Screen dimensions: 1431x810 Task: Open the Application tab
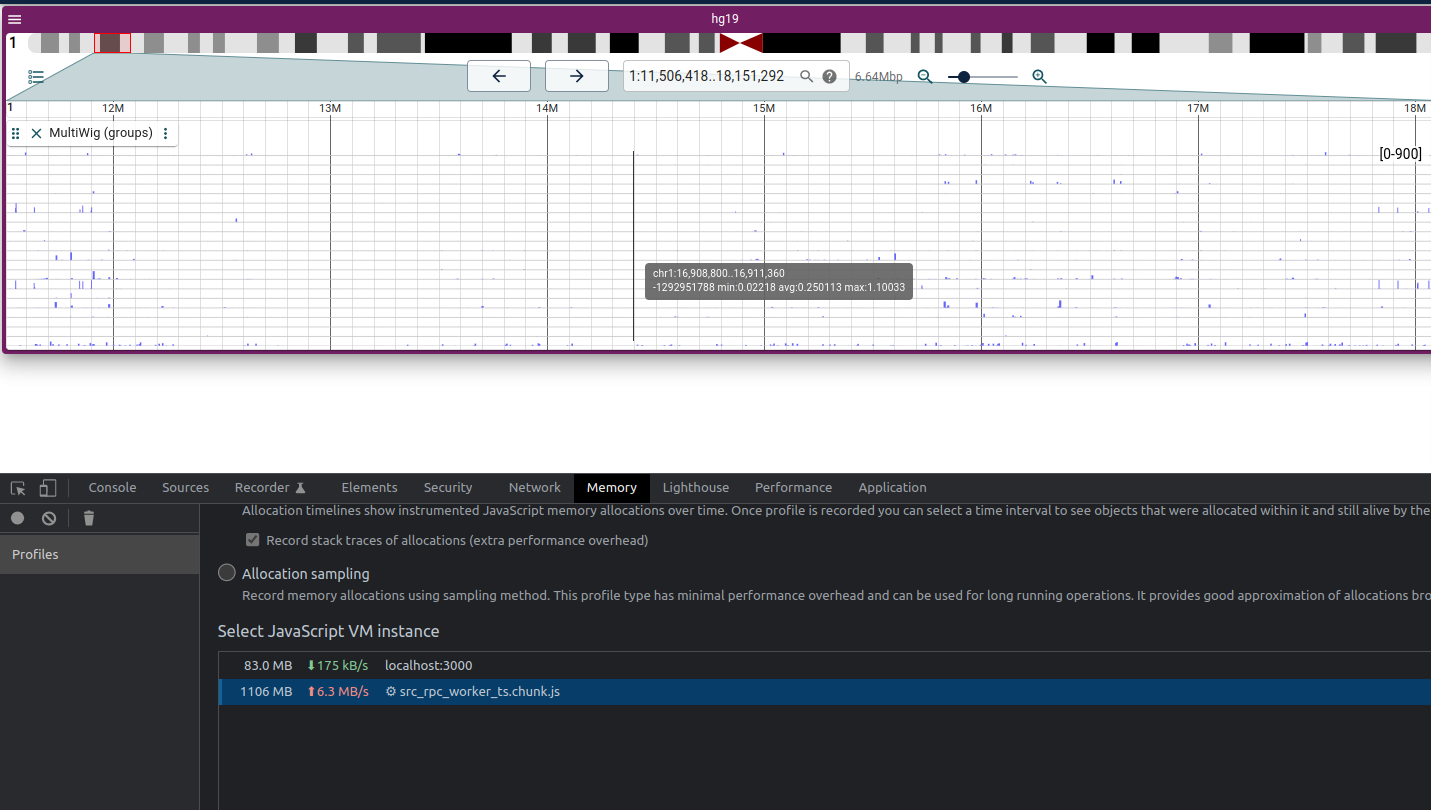point(892,488)
